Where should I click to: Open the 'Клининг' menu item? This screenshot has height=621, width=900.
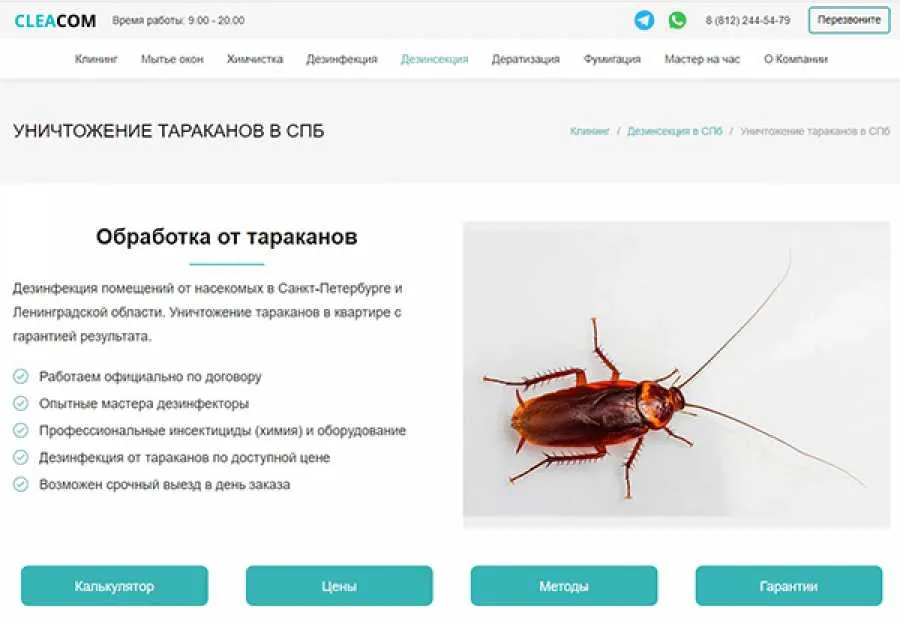click(96, 59)
